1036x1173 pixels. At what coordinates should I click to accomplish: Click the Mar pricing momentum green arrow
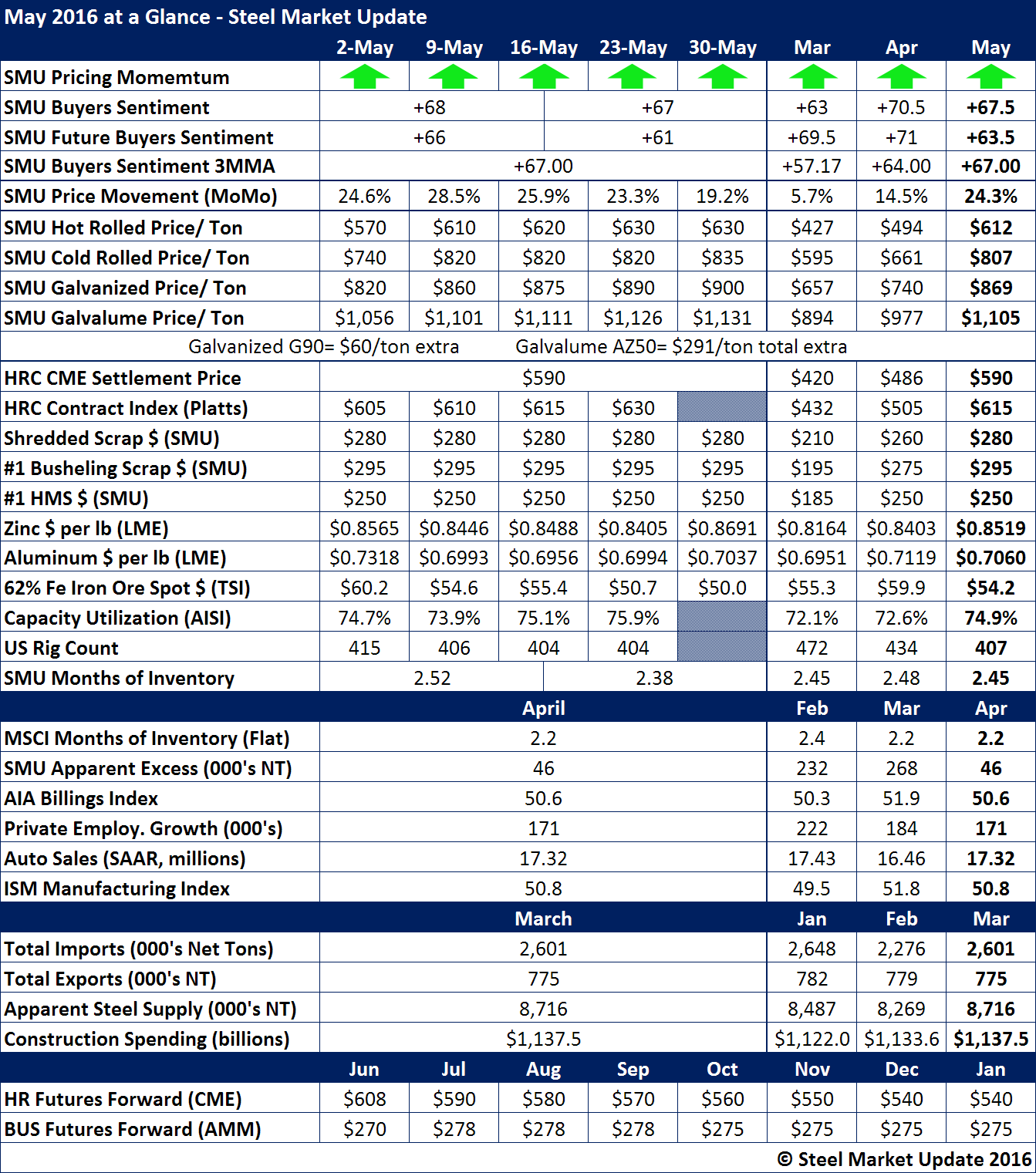coord(812,77)
